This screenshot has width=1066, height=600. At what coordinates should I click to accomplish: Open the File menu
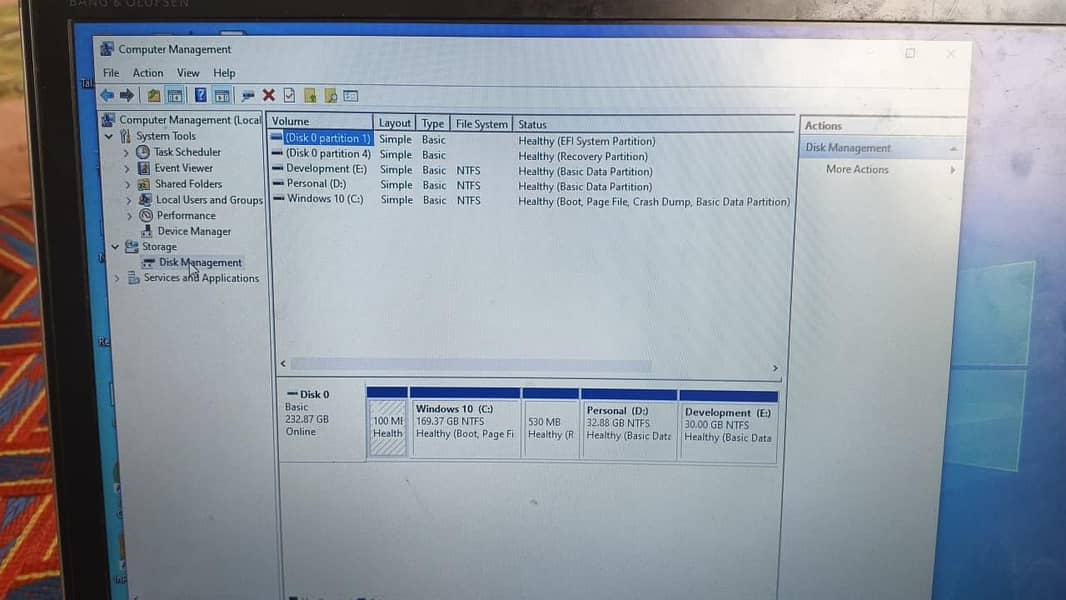[x=111, y=73]
